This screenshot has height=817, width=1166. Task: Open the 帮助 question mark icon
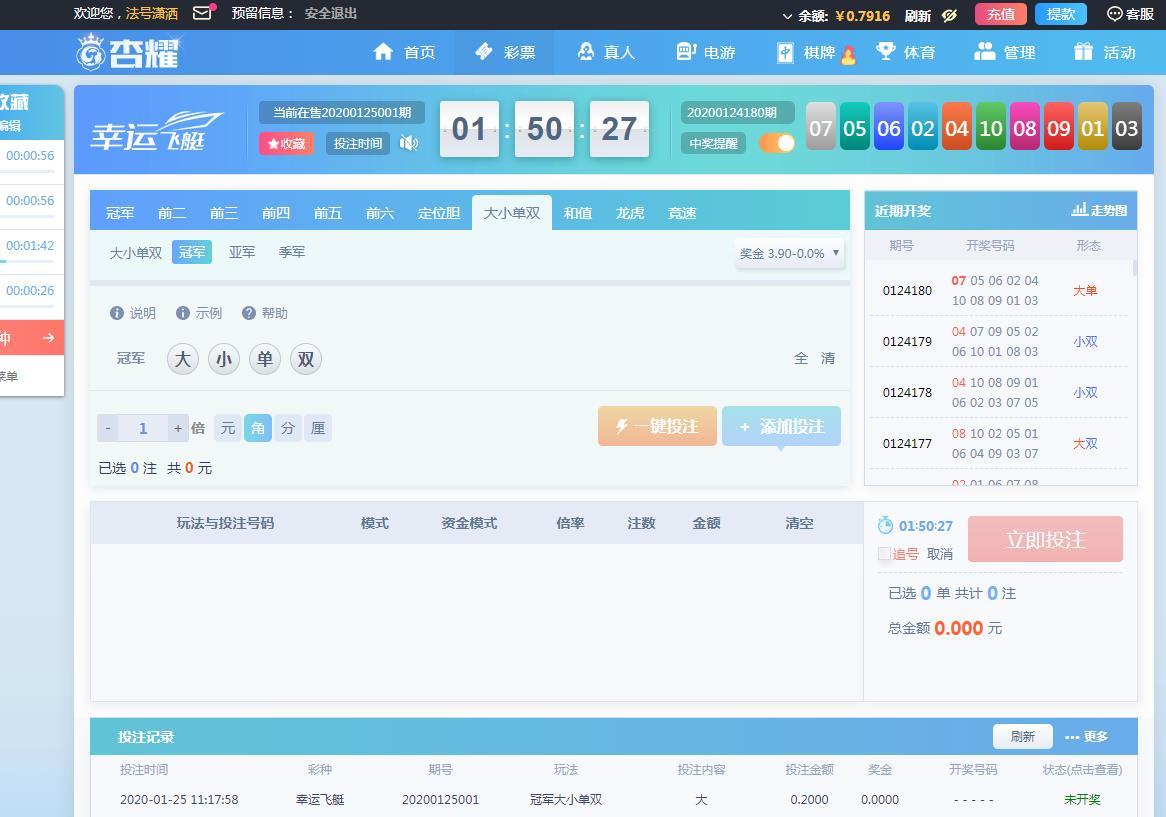(x=249, y=313)
